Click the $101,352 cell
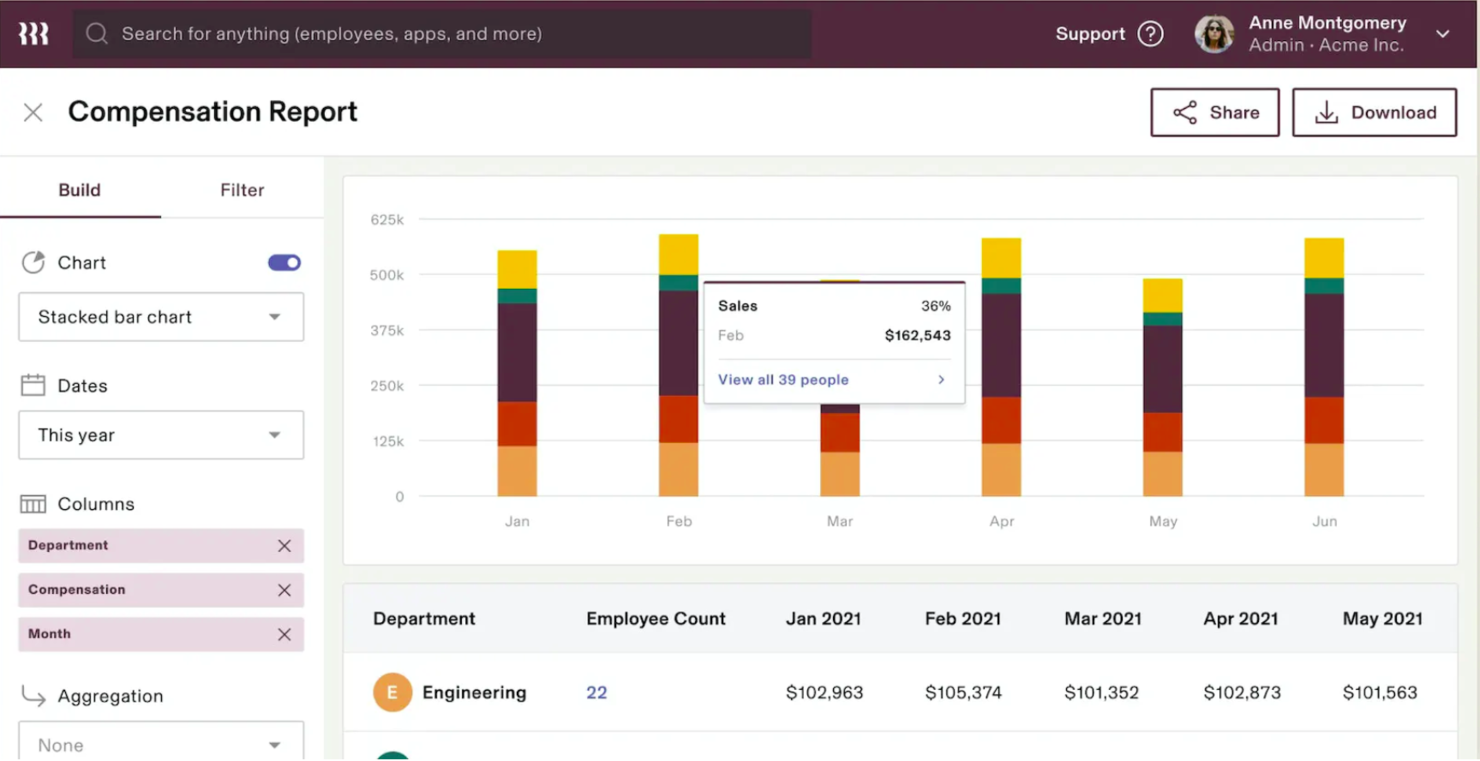1480x761 pixels. (x=1102, y=692)
